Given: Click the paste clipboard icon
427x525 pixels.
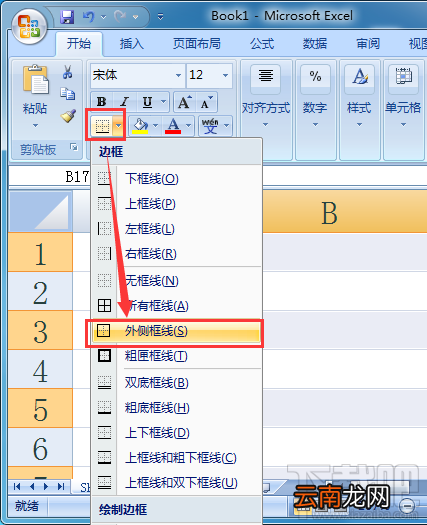Looking at the screenshot, I should click(35, 79).
